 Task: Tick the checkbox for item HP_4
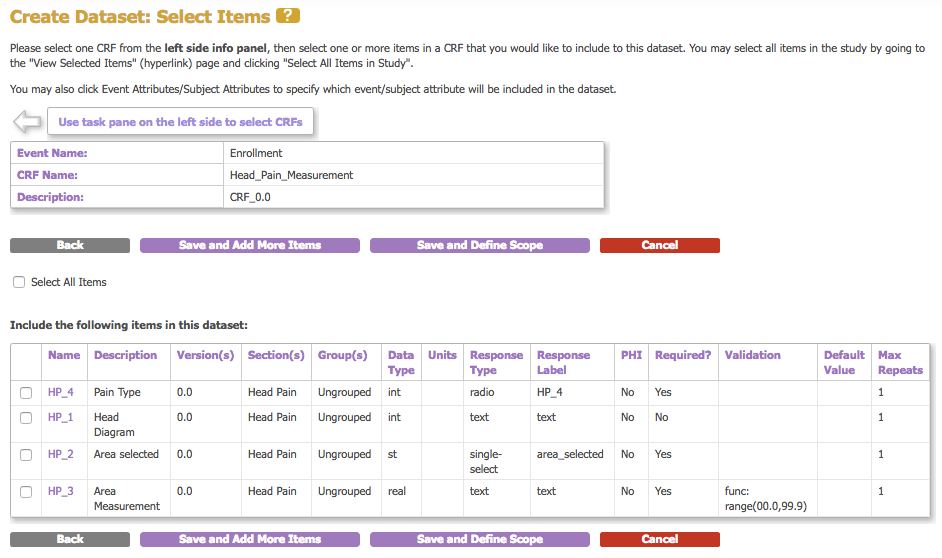click(26, 393)
